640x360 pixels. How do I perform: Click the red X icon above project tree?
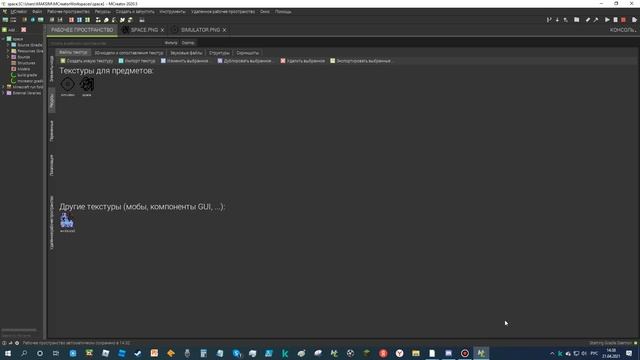click(x=23, y=30)
